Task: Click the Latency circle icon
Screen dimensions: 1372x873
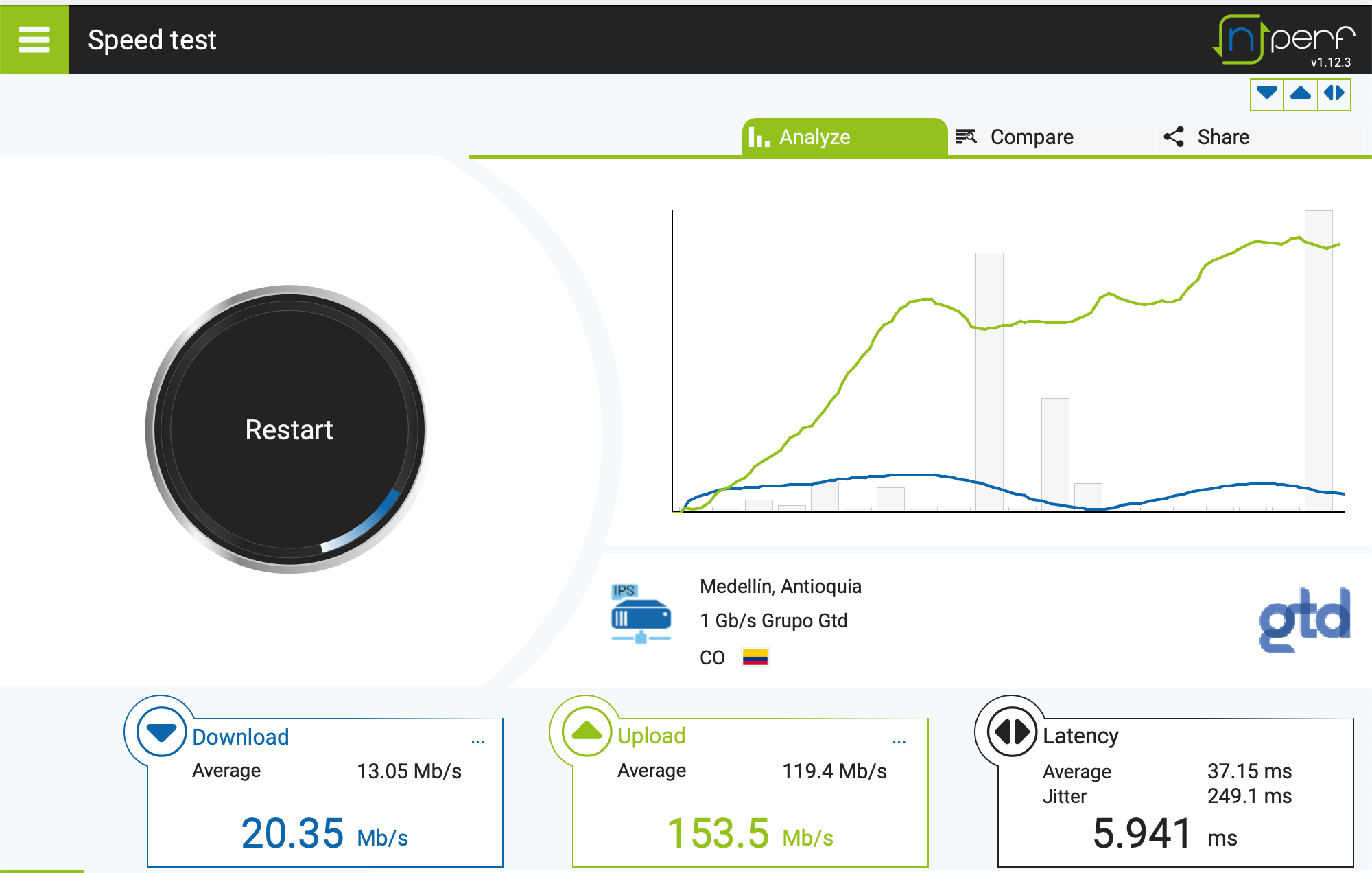Action: pyautogui.click(x=1012, y=732)
